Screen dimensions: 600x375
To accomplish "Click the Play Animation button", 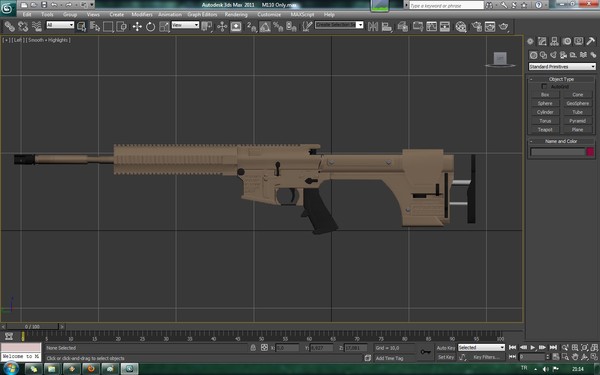I will tap(533, 347).
